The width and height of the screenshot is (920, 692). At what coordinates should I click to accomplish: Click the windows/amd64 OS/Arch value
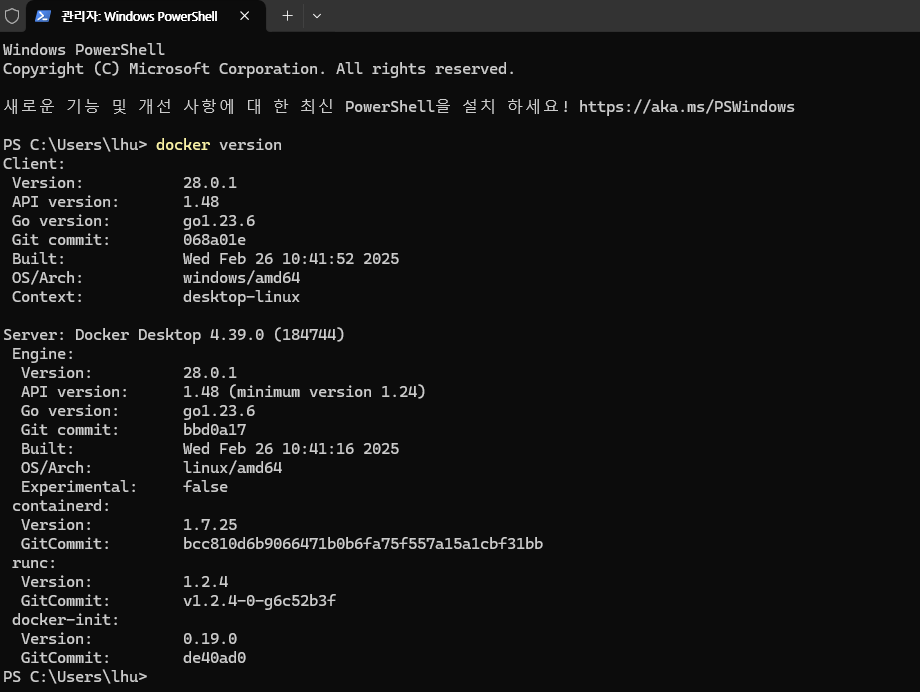pos(241,278)
